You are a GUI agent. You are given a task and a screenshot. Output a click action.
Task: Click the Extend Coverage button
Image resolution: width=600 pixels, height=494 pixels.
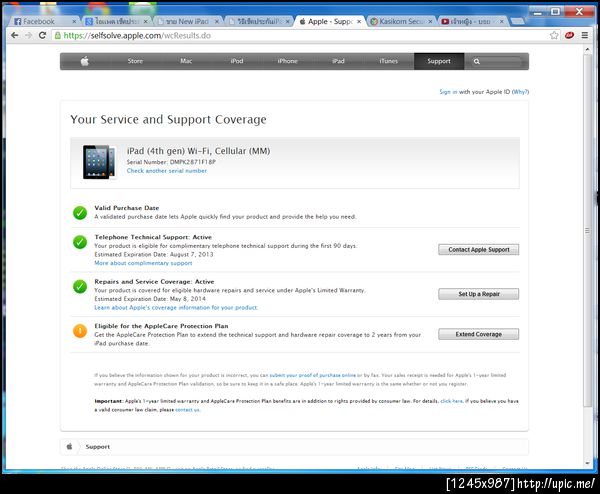tap(478, 334)
